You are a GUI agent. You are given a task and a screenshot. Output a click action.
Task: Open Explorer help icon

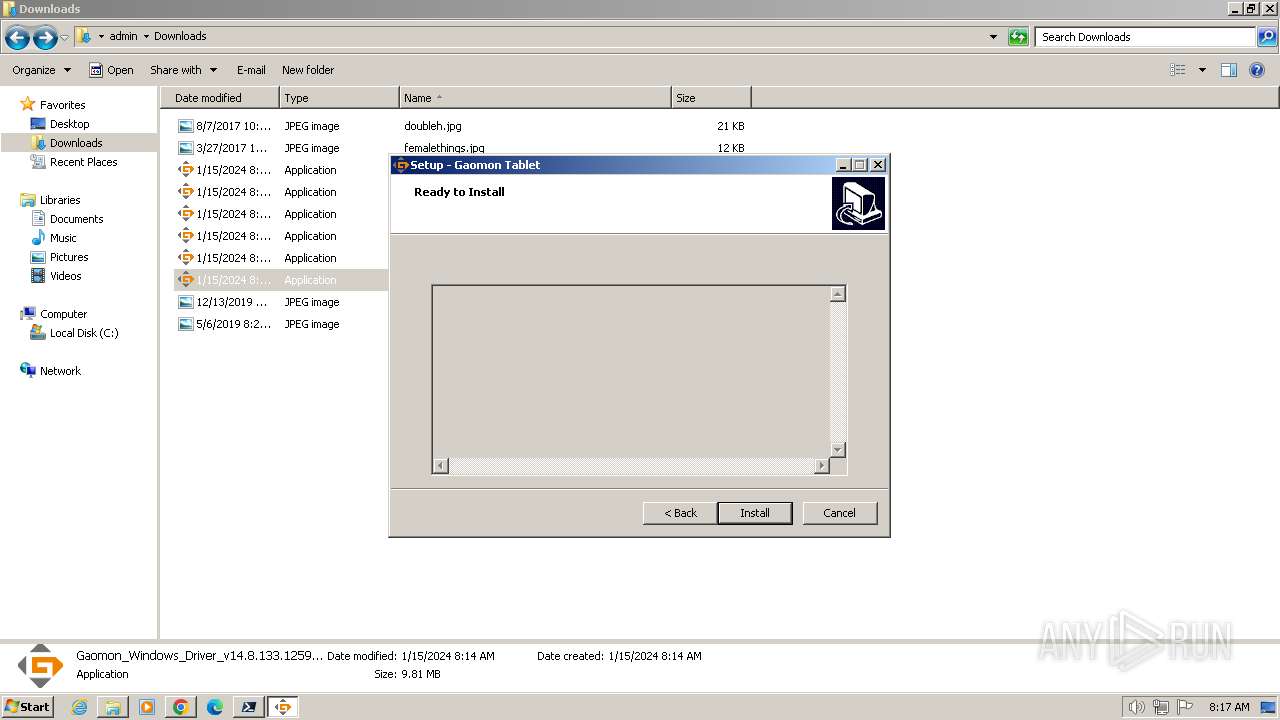[1258, 70]
